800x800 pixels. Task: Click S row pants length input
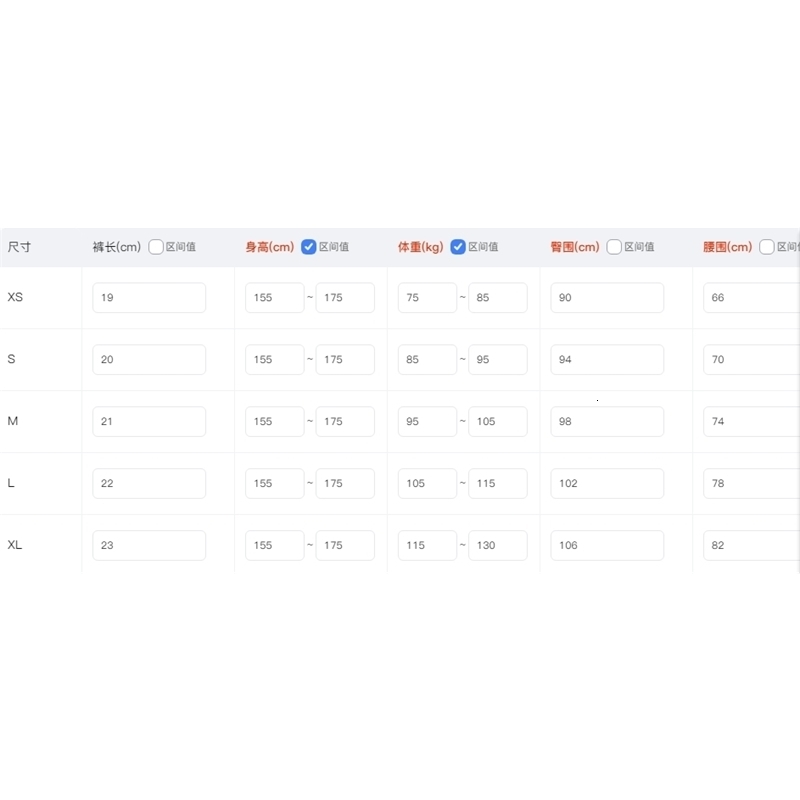pyautogui.click(x=149, y=360)
